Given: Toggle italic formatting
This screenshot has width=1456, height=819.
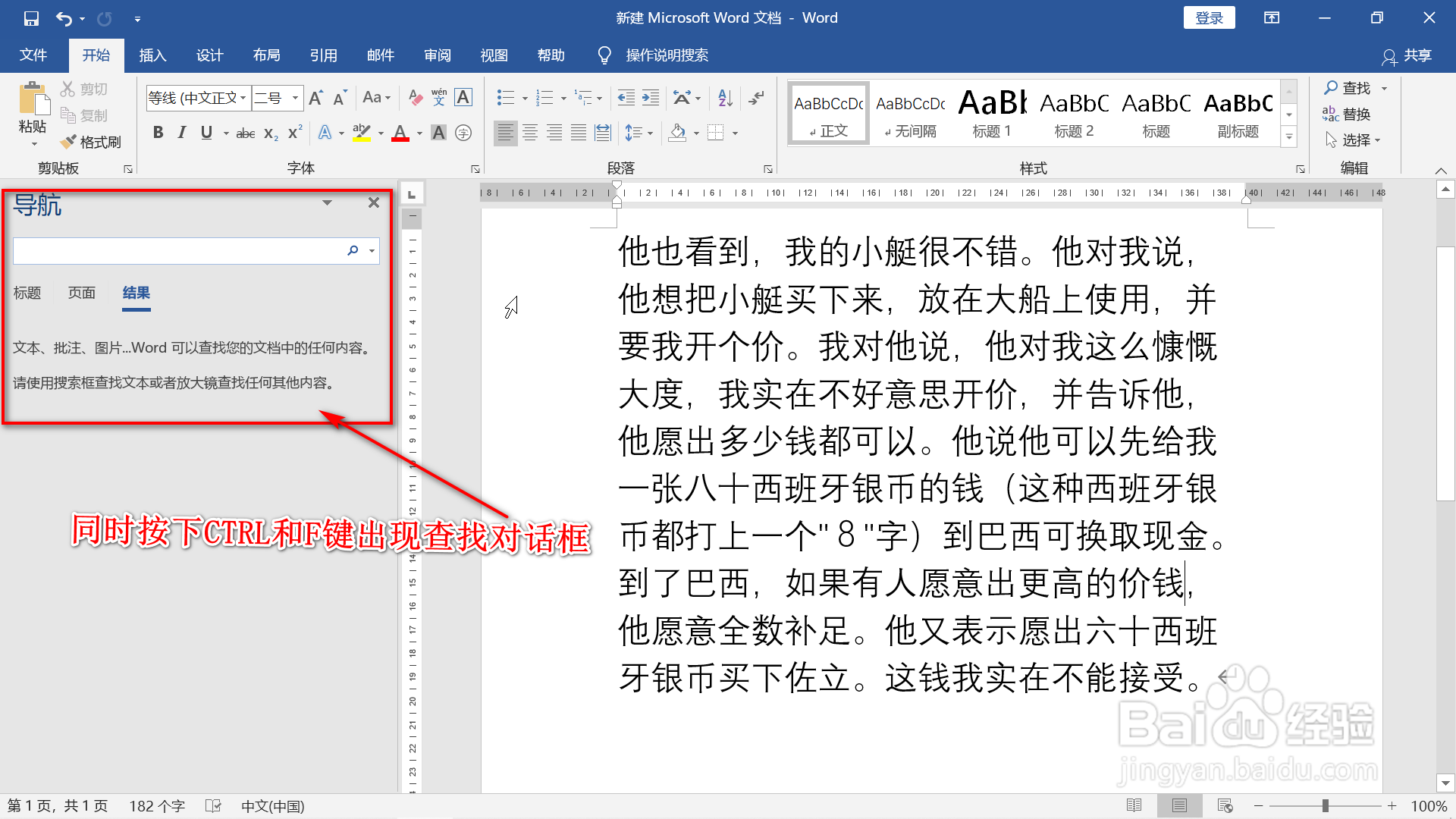Looking at the screenshot, I should [x=181, y=133].
